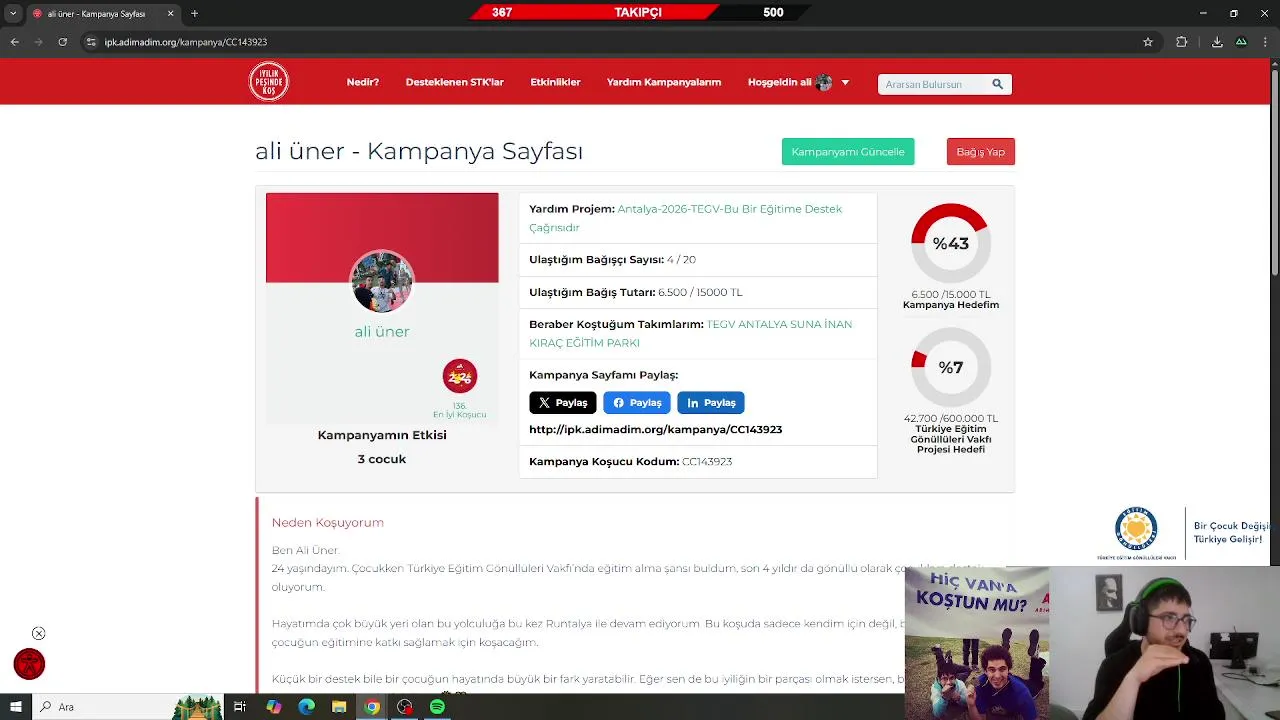Image resolution: width=1280 pixels, height=720 pixels.
Task: Open Desteklenen STK'lar menu
Action: (x=455, y=82)
